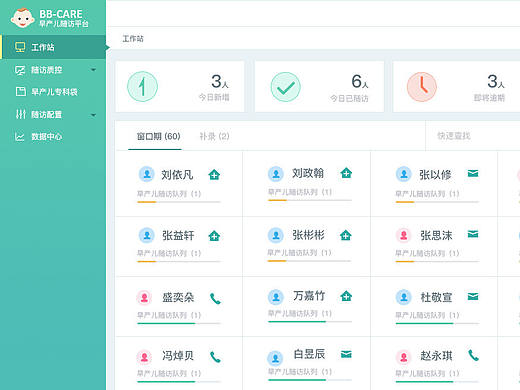Open patient 赵永琪

point(436,356)
